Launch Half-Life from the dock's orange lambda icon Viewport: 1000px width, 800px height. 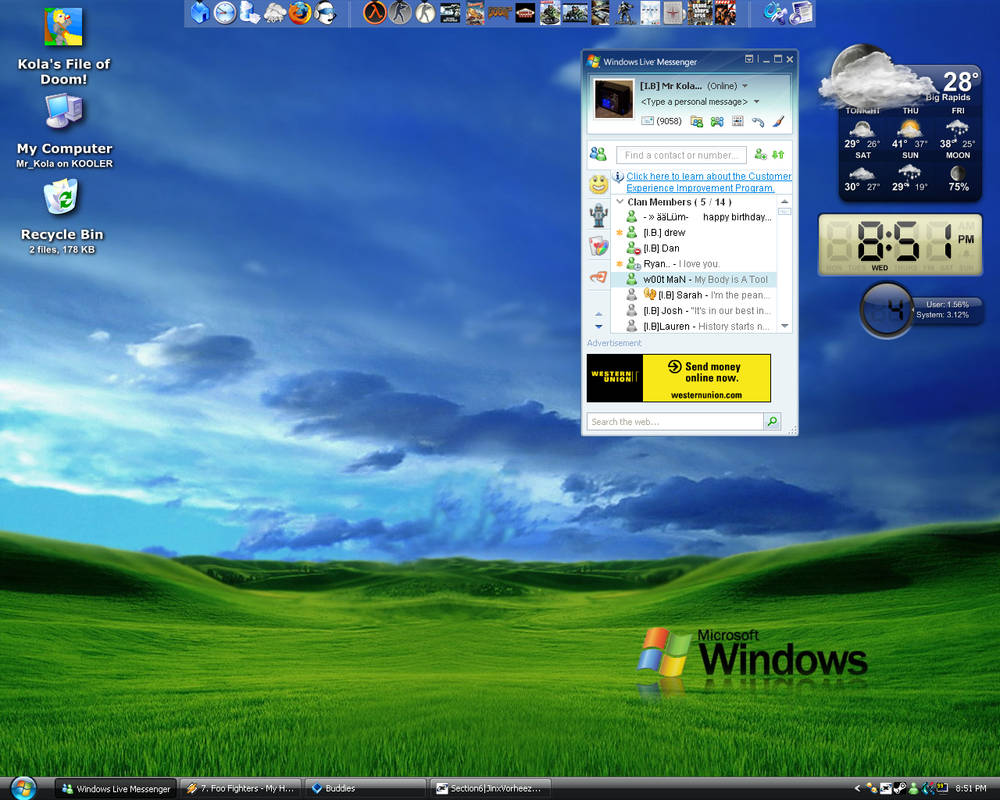(374, 13)
